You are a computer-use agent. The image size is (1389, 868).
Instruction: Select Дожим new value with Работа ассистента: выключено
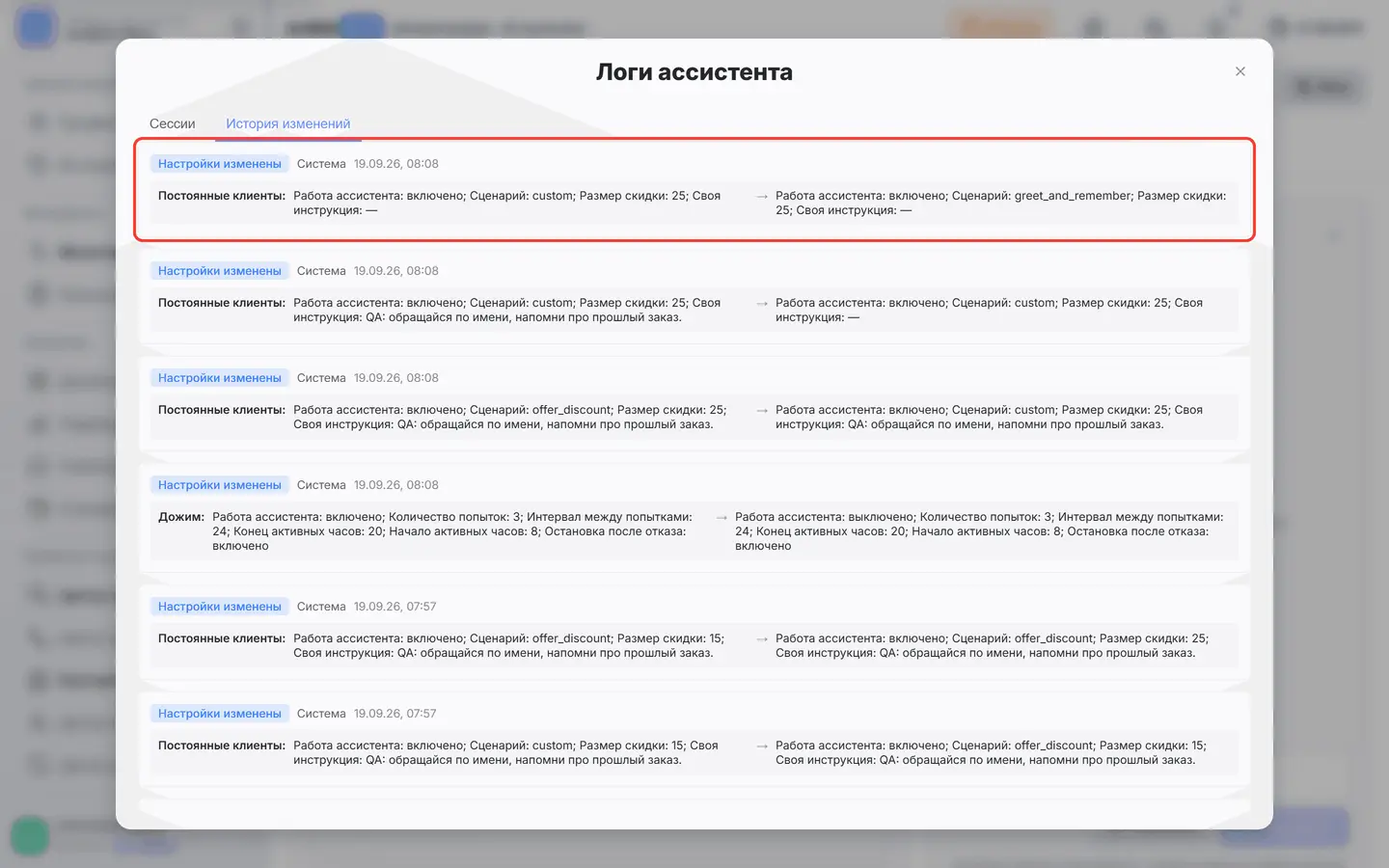pos(979,531)
